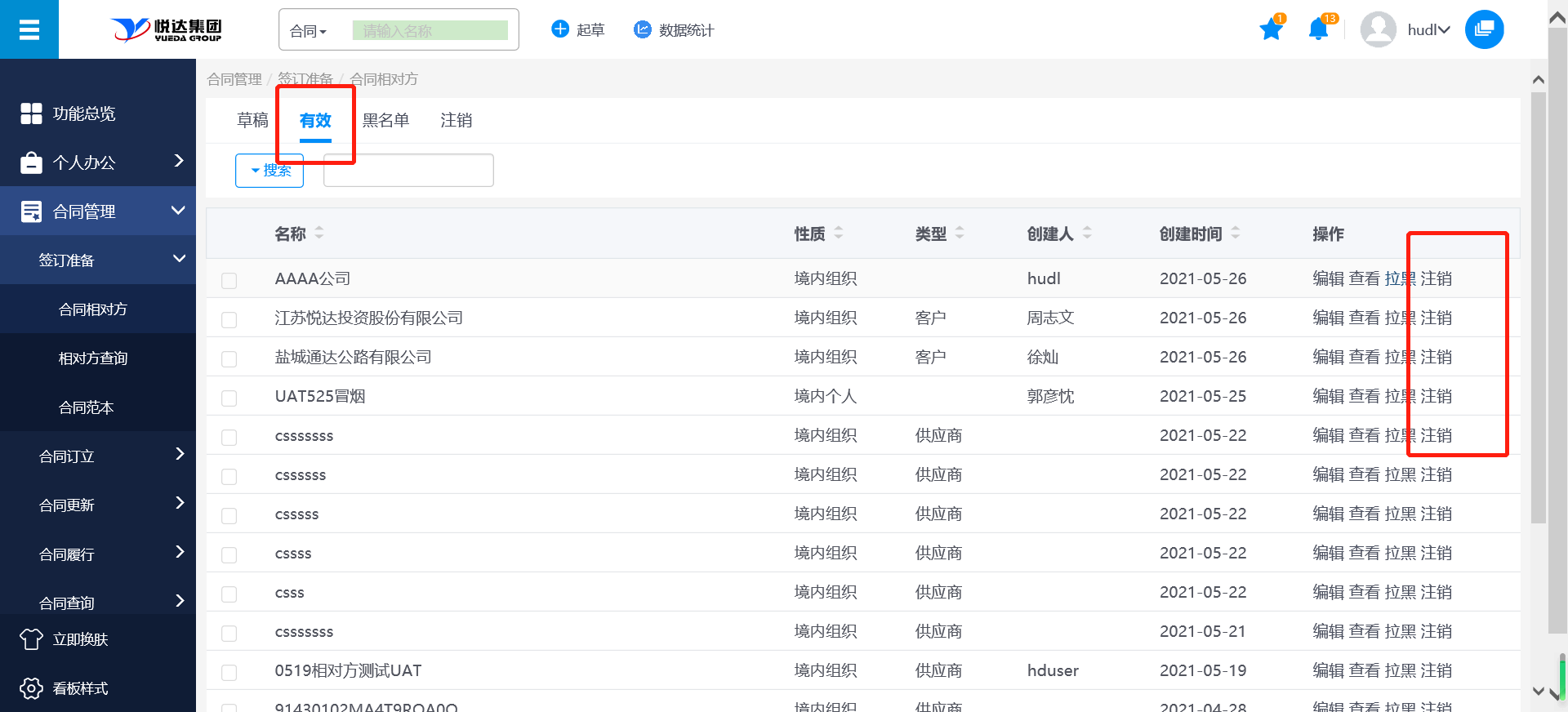Select the 盐城通达公路有限公司 row checkbox
Screen dimensions: 1568x712
pos(229,358)
